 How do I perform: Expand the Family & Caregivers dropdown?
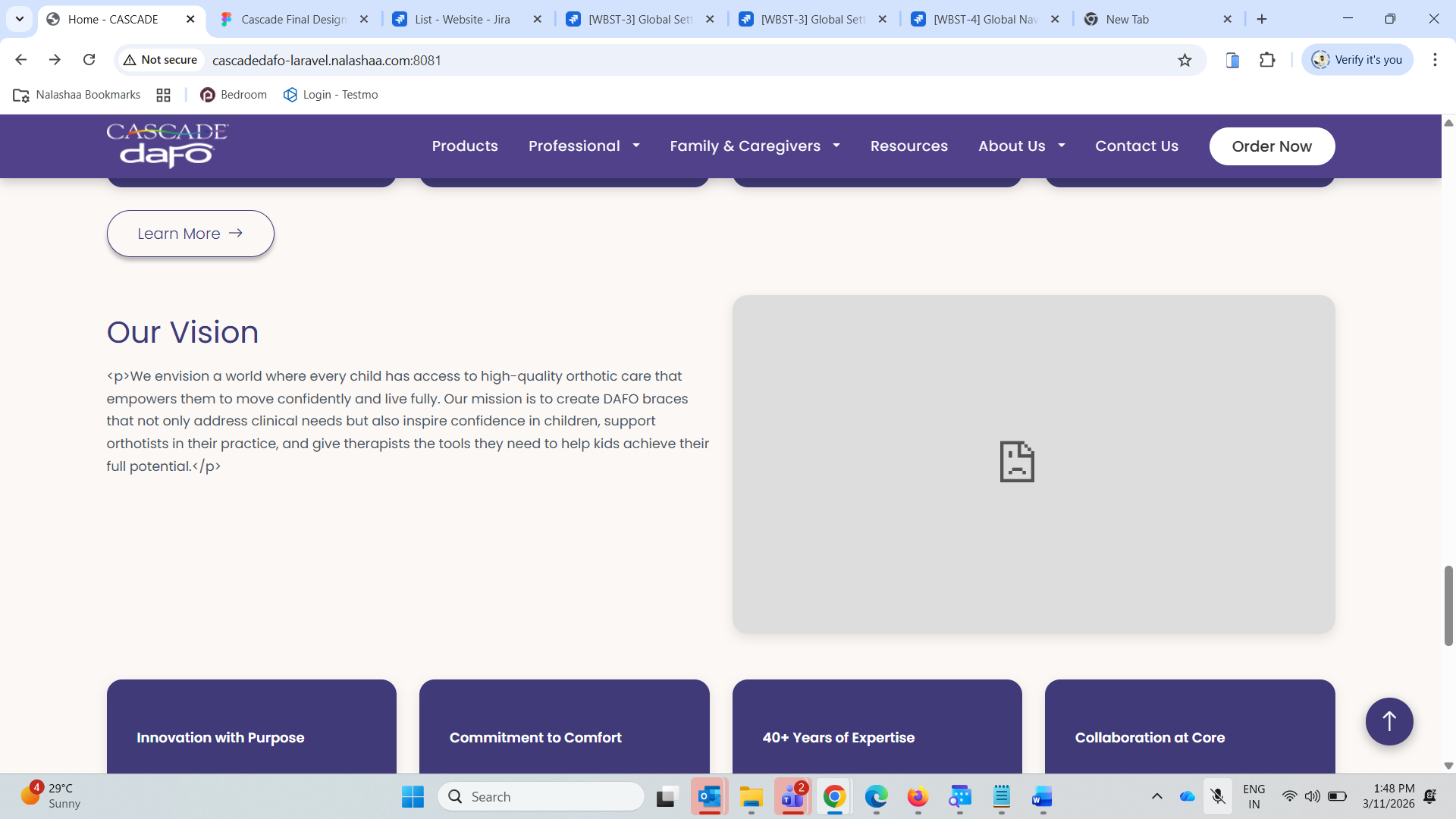755,146
